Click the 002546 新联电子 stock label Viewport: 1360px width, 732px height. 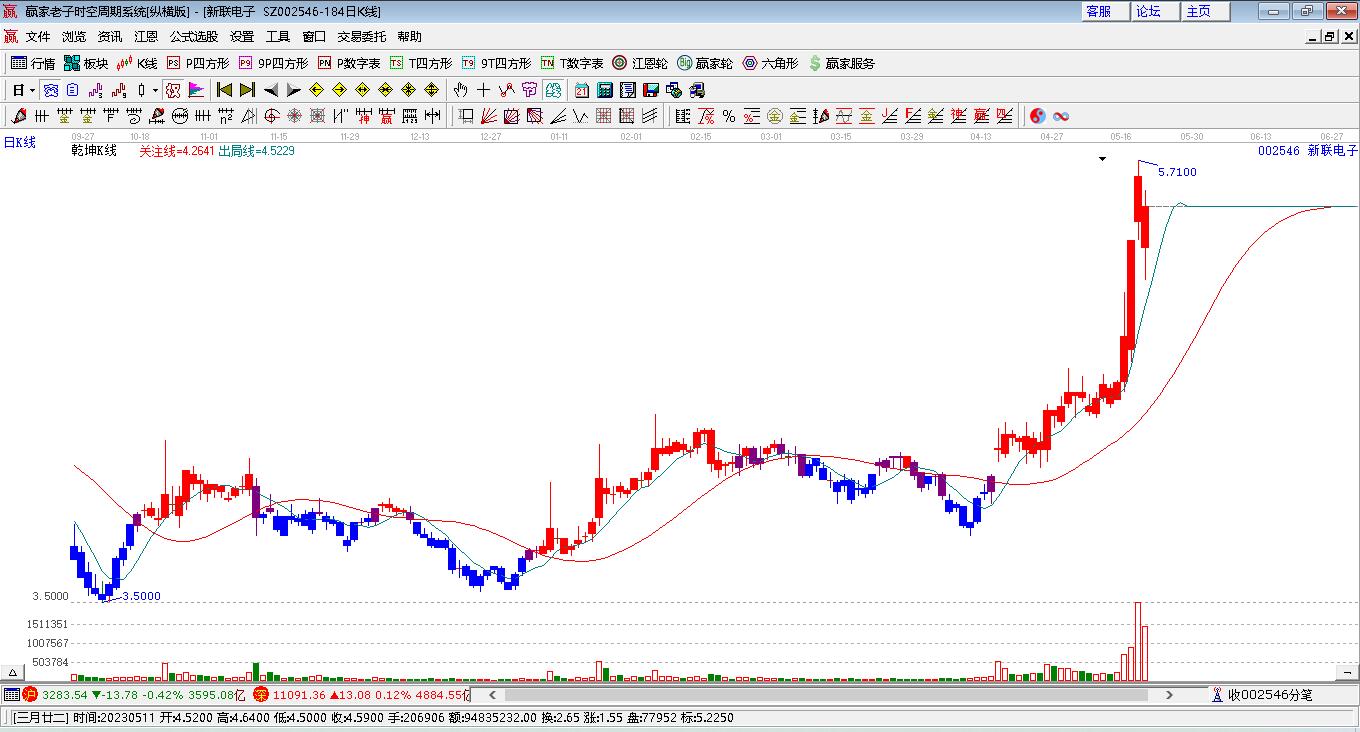click(x=1308, y=151)
